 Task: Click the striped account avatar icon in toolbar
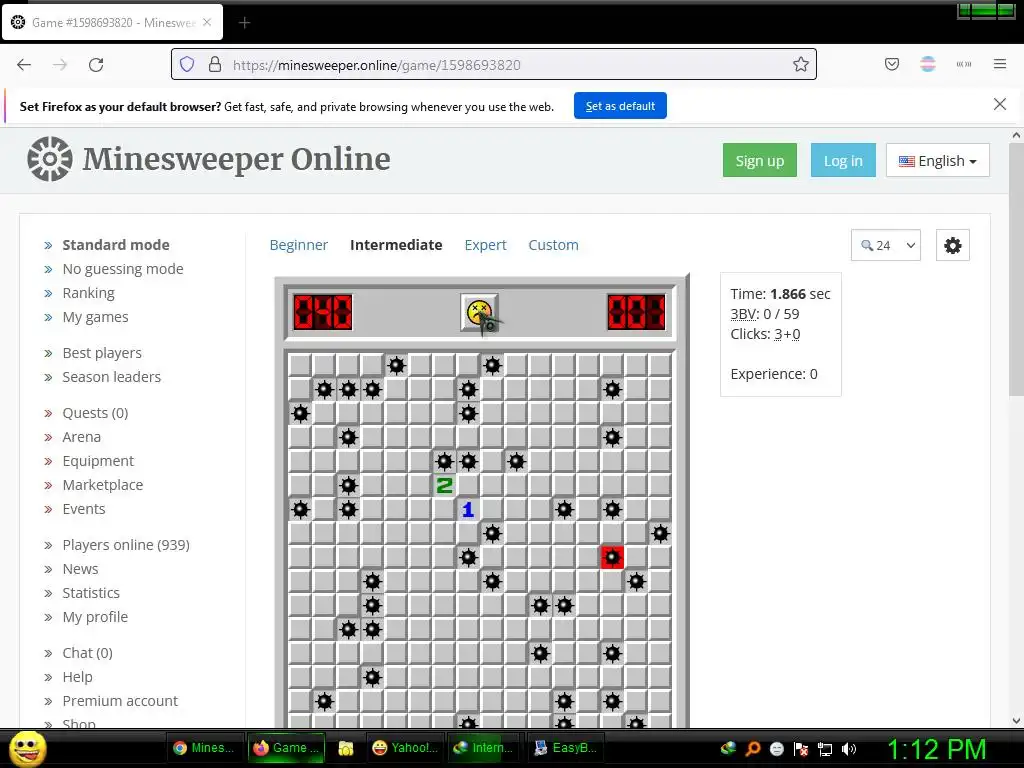click(x=927, y=64)
